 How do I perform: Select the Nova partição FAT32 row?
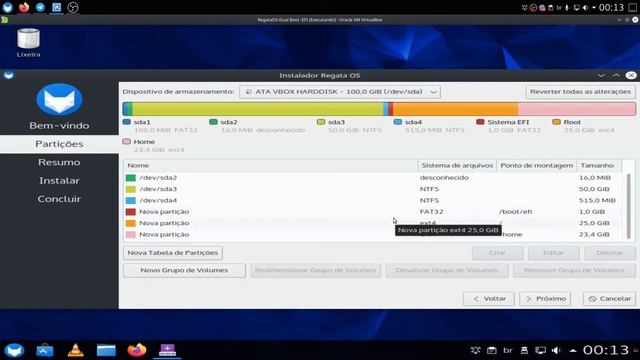[x=373, y=212]
